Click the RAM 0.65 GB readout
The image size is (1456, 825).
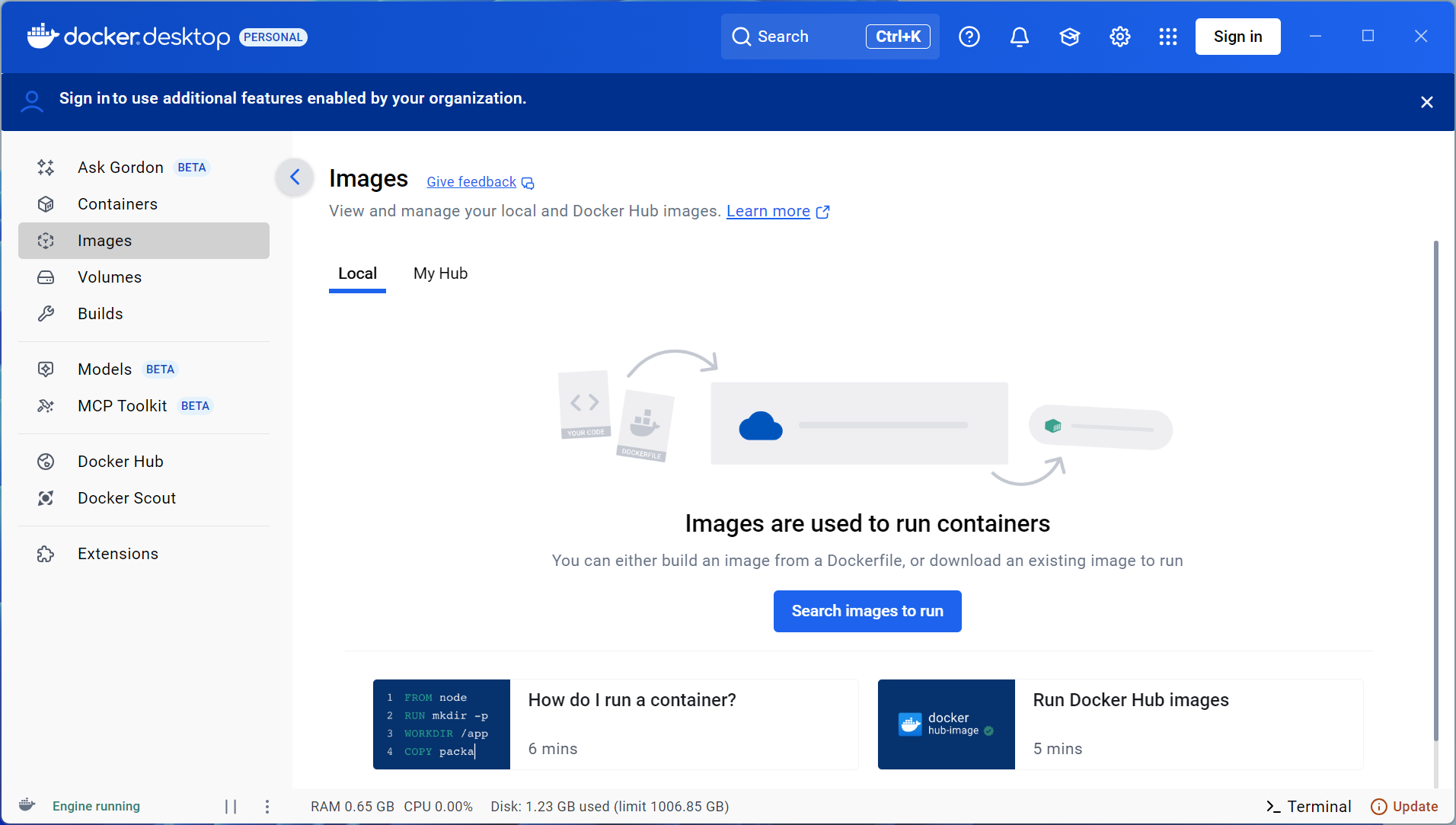(x=352, y=807)
